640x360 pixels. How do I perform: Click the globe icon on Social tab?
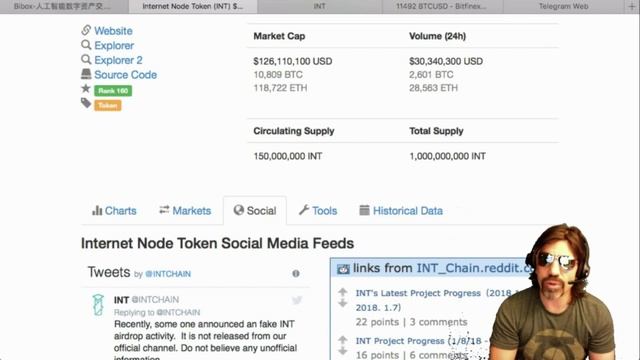(x=239, y=210)
